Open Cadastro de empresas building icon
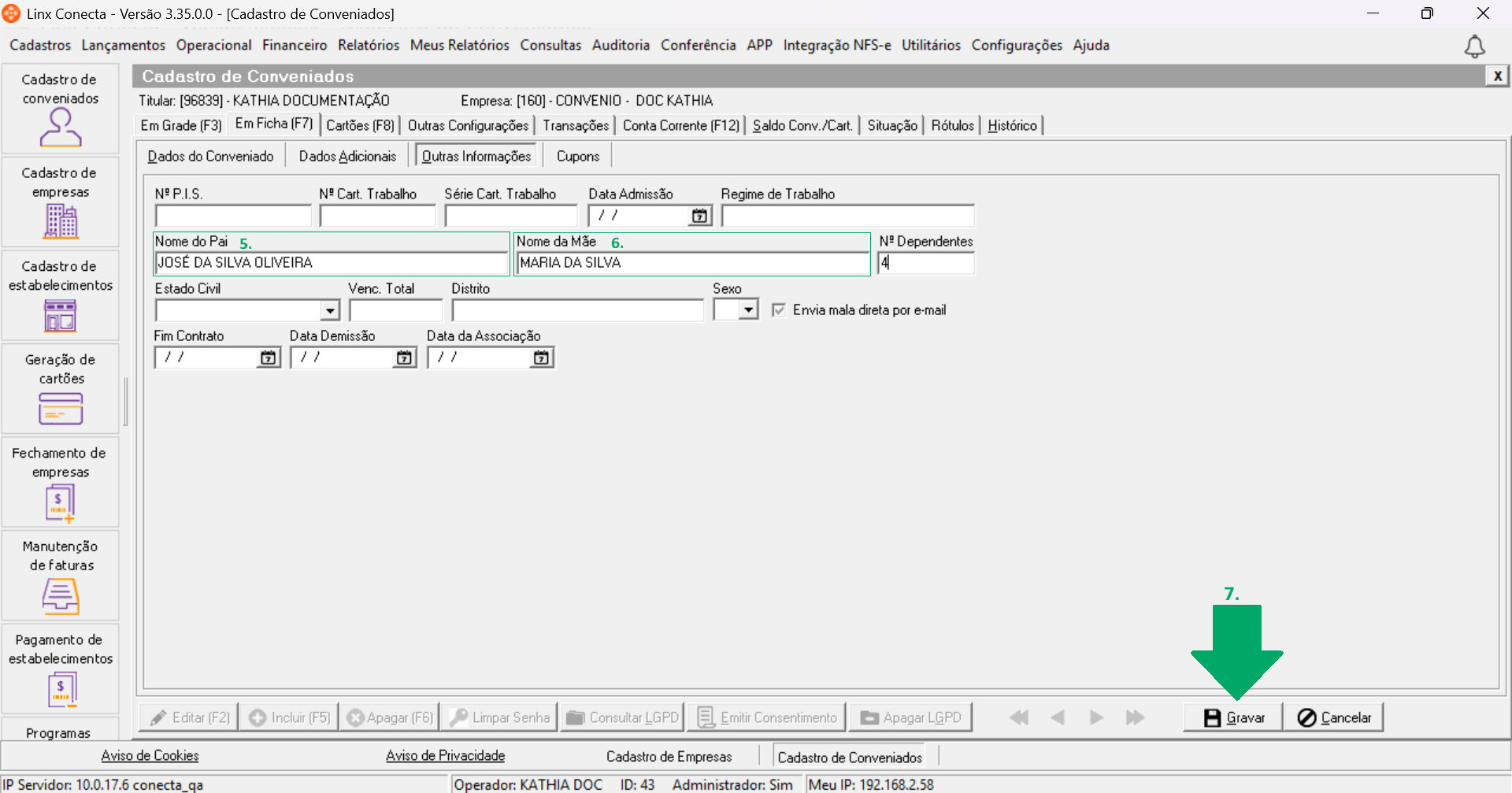Viewport: 1512px width, 793px height. click(61, 220)
